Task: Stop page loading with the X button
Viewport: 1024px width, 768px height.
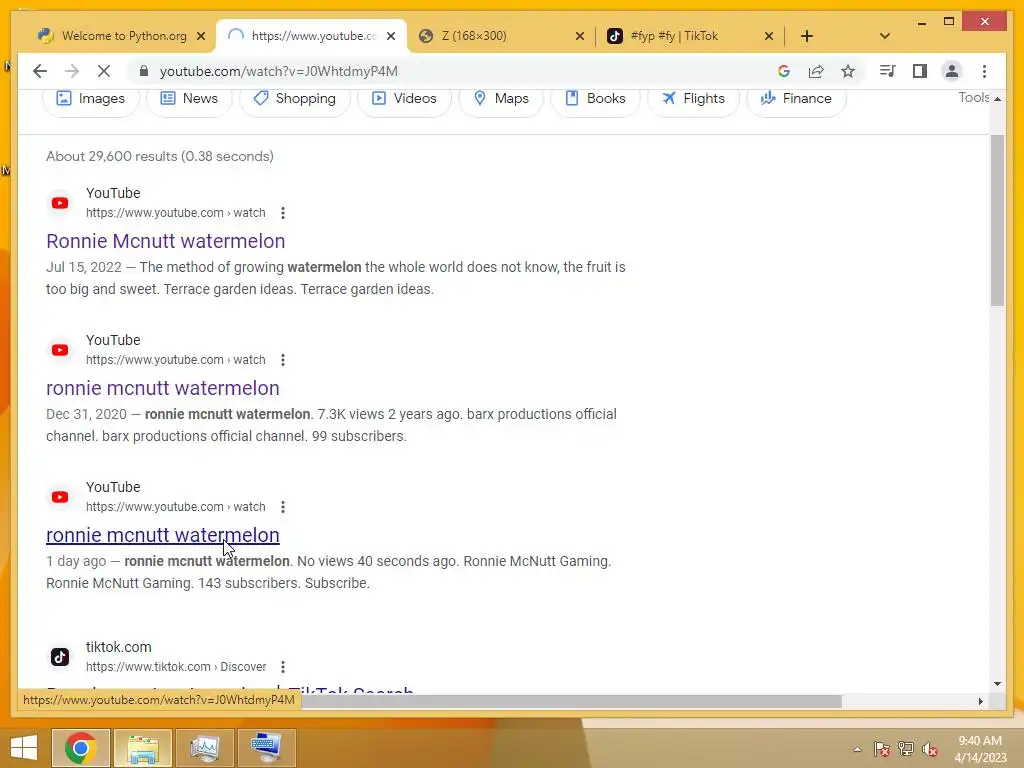Action: (x=104, y=71)
